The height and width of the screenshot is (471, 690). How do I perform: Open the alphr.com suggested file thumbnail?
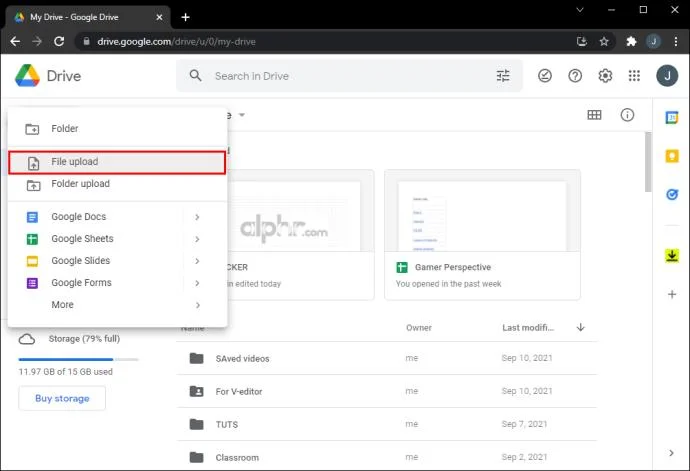pyautogui.click(x=298, y=216)
